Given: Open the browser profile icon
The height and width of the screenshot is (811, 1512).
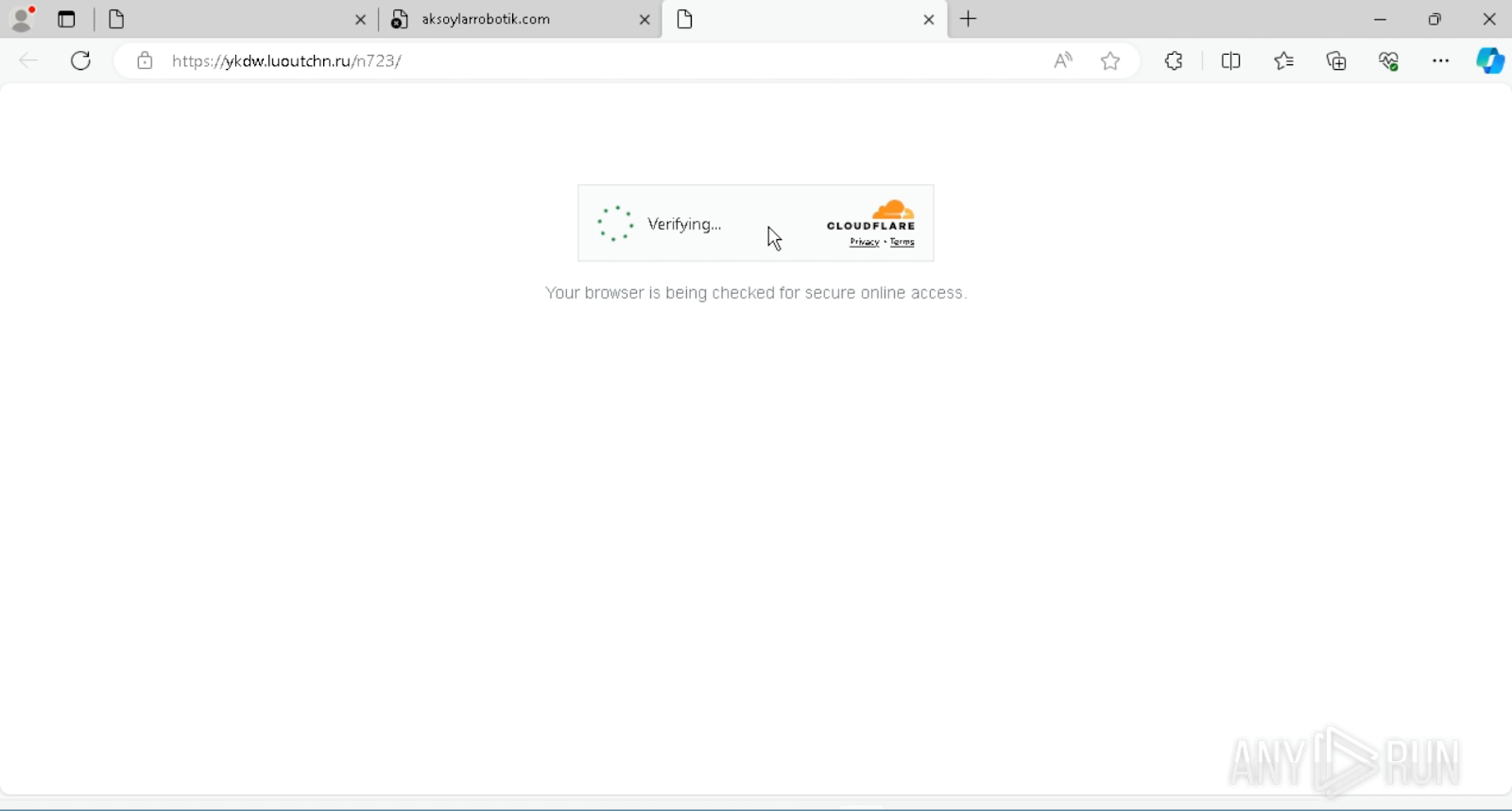Looking at the screenshot, I should (21, 19).
